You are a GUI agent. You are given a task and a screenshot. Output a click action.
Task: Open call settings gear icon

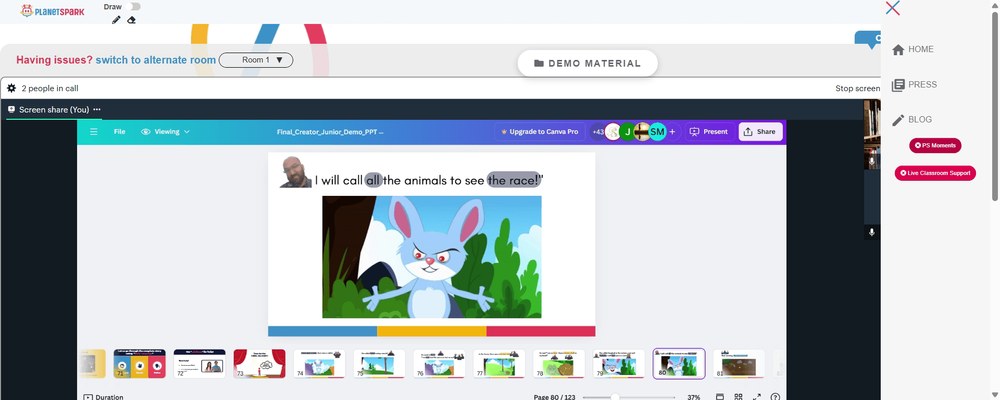coord(11,88)
